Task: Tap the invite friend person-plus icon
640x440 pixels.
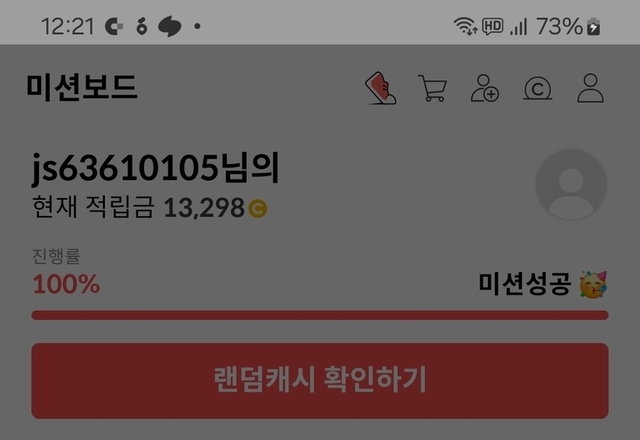Action: [484, 88]
